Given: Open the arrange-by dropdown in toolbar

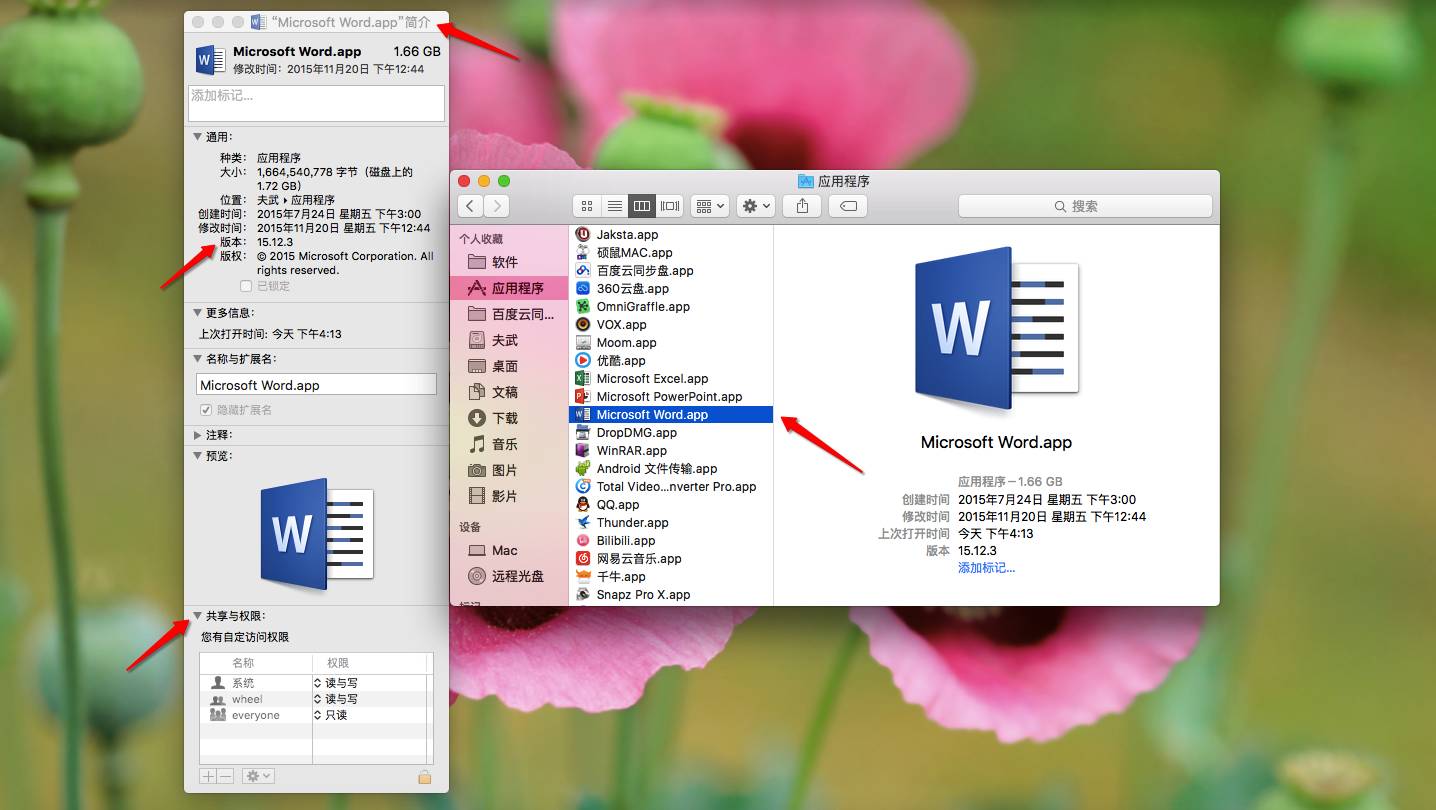Looking at the screenshot, I should tap(710, 206).
